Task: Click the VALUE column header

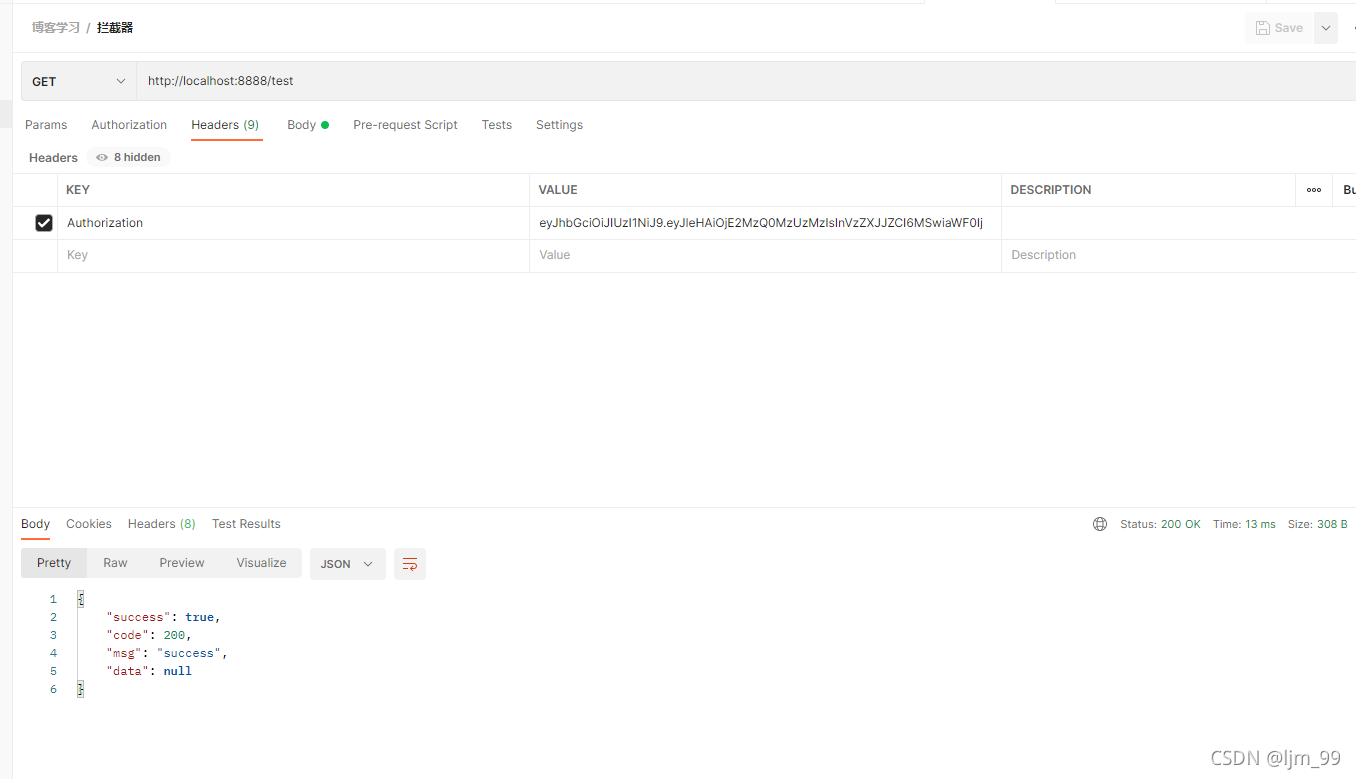Action: 558,190
